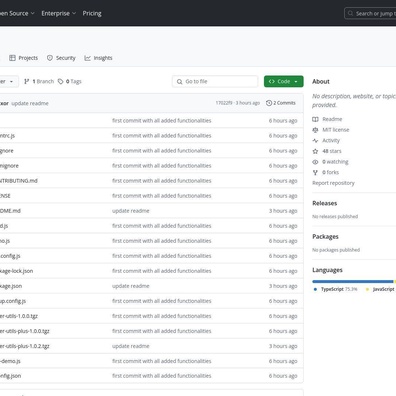Open the utils-plus-1.0.2.tgz file
The height and width of the screenshot is (396, 396).
click(x=25, y=346)
